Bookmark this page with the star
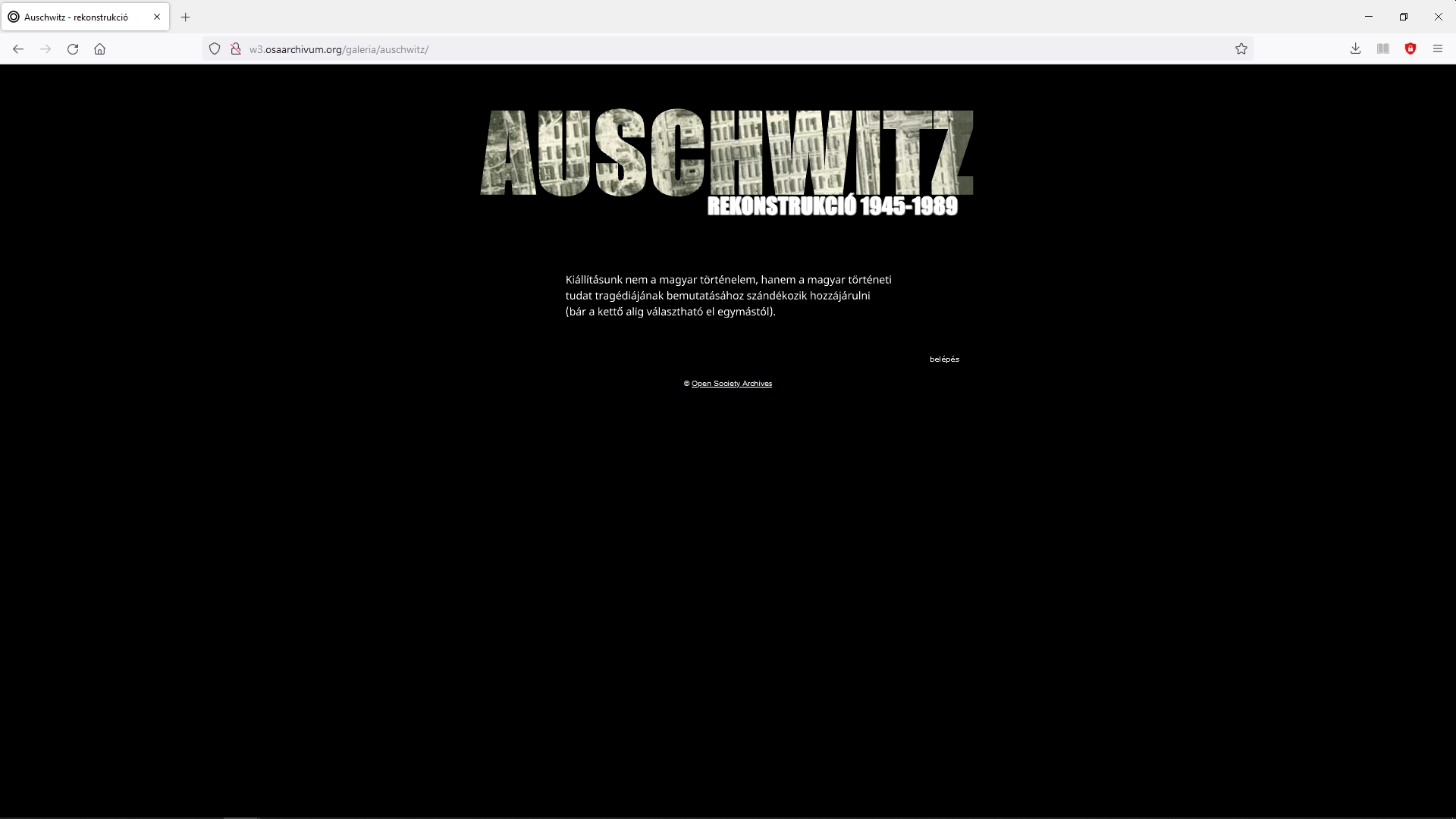The width and height of the screenshot is (1456, 819). [1241, 49]
